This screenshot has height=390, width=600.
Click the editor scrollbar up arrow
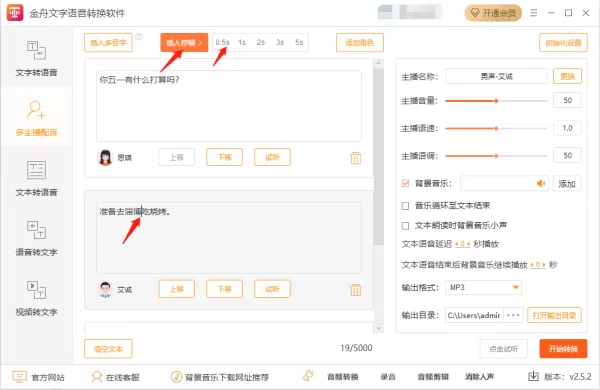click(x=378, y=62)
